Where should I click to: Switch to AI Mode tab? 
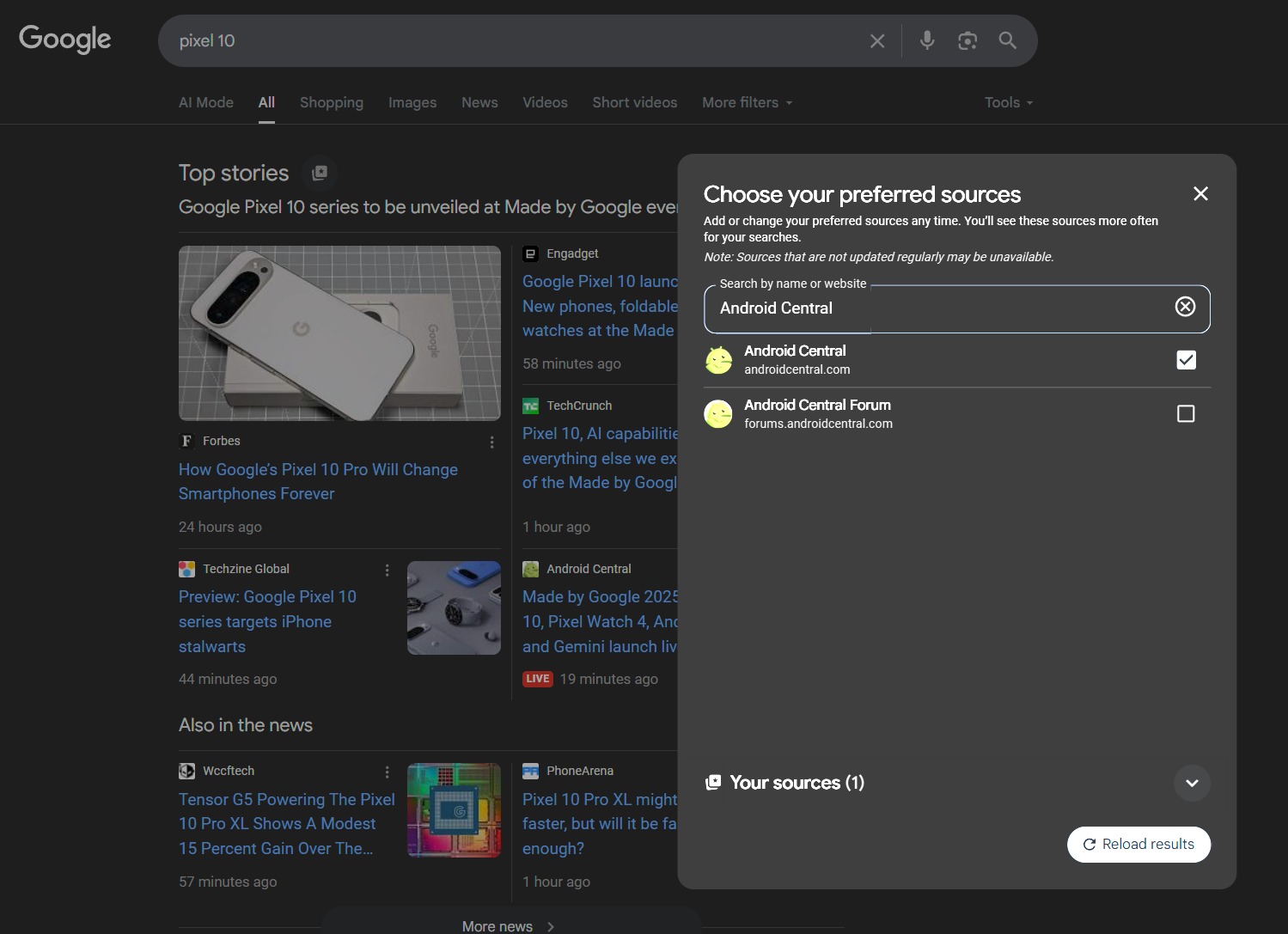(x=206, y=102)
